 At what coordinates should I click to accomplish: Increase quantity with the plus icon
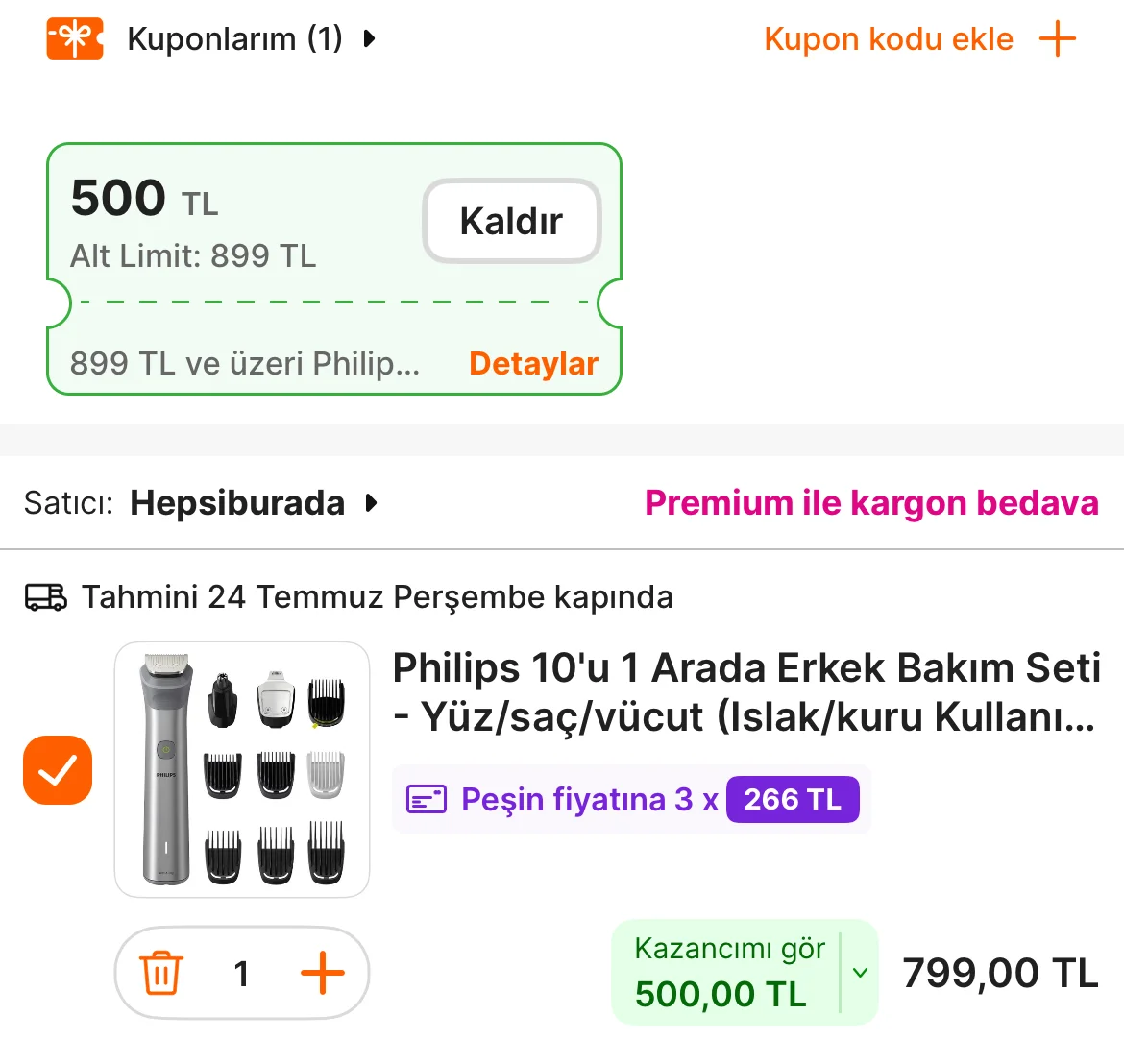[323, 974]
